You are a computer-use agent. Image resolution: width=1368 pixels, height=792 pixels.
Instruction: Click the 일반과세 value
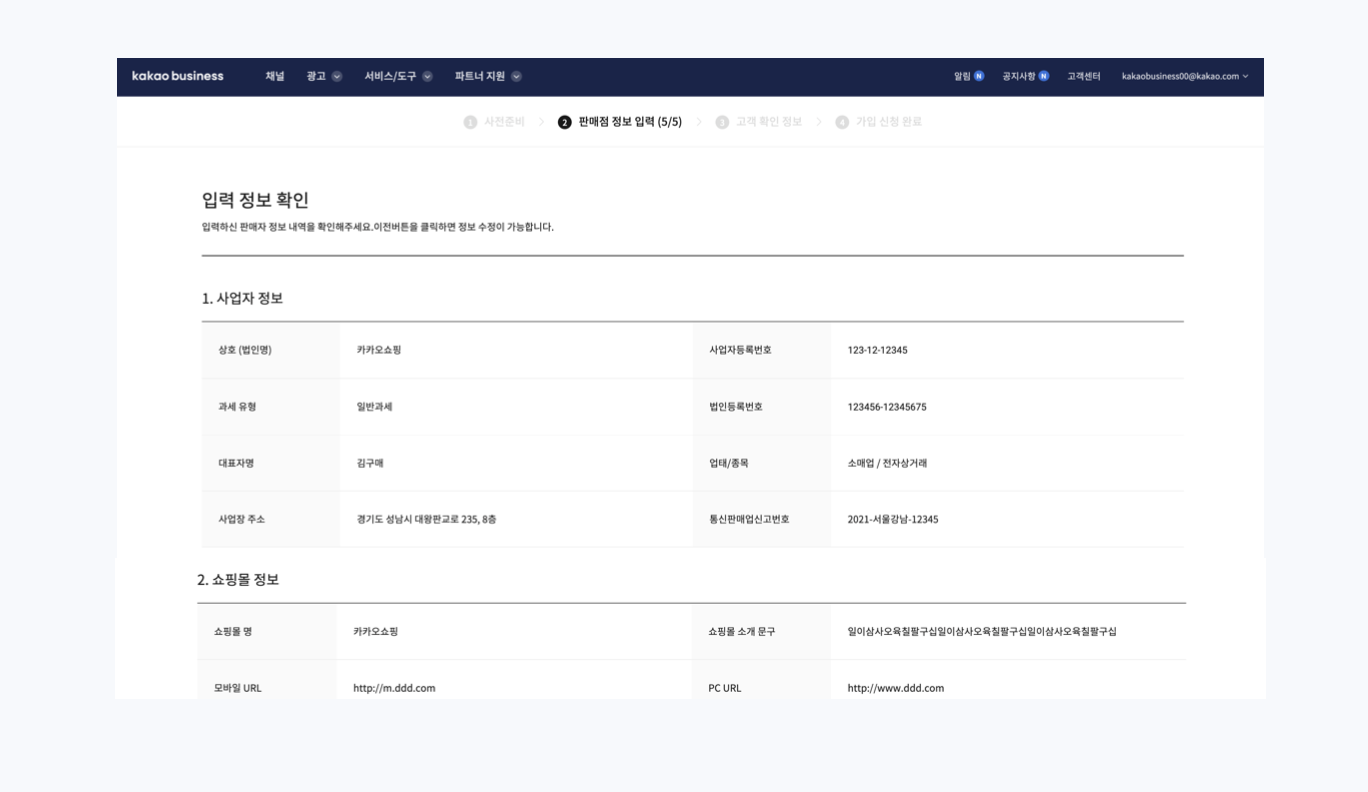pyautogui.click(x=374, y=407)
